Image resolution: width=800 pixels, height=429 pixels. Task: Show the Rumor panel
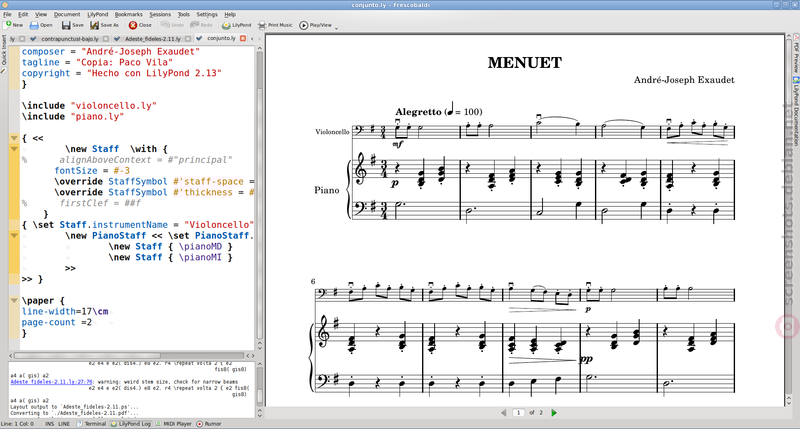[209, 424]
